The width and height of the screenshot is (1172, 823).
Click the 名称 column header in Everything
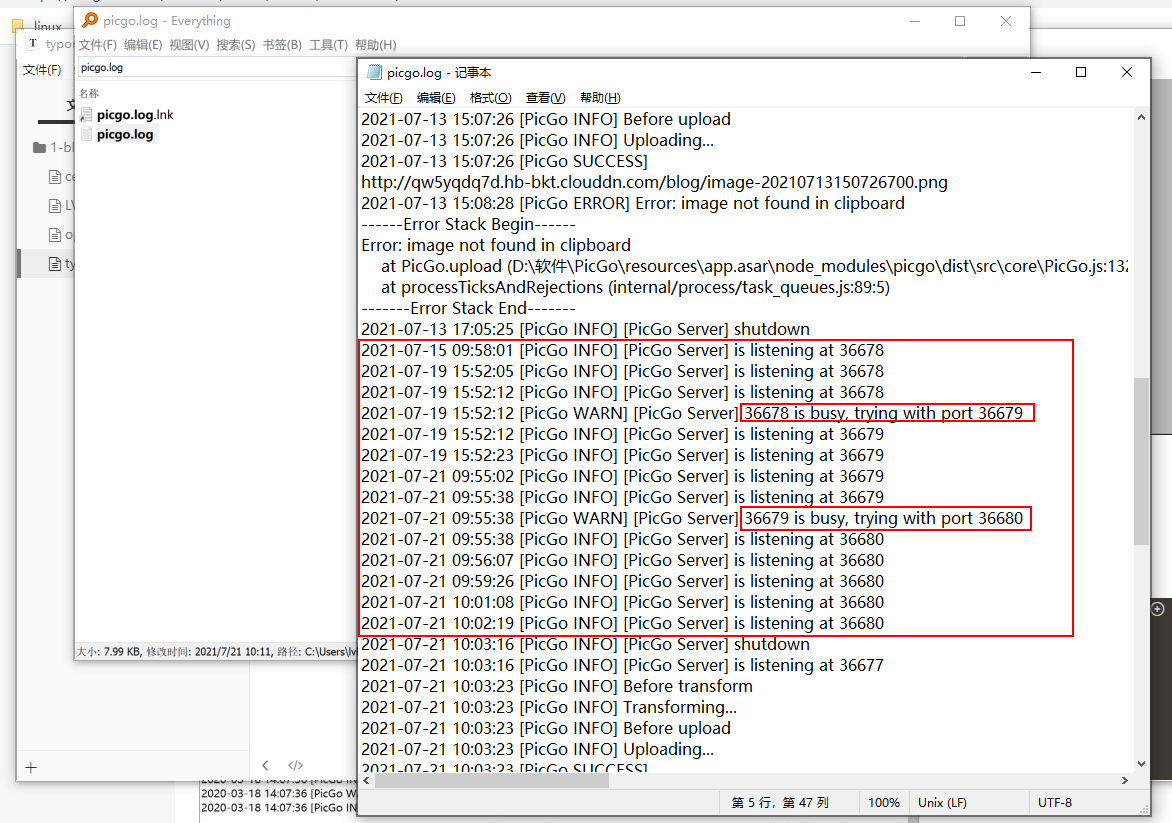click(x=89, y=93)
